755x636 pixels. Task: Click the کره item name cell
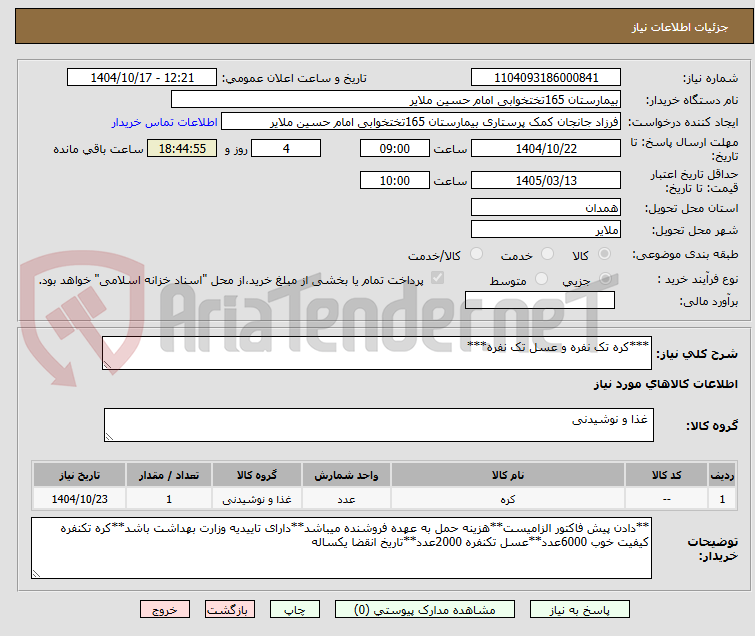(x=508, y=499)
